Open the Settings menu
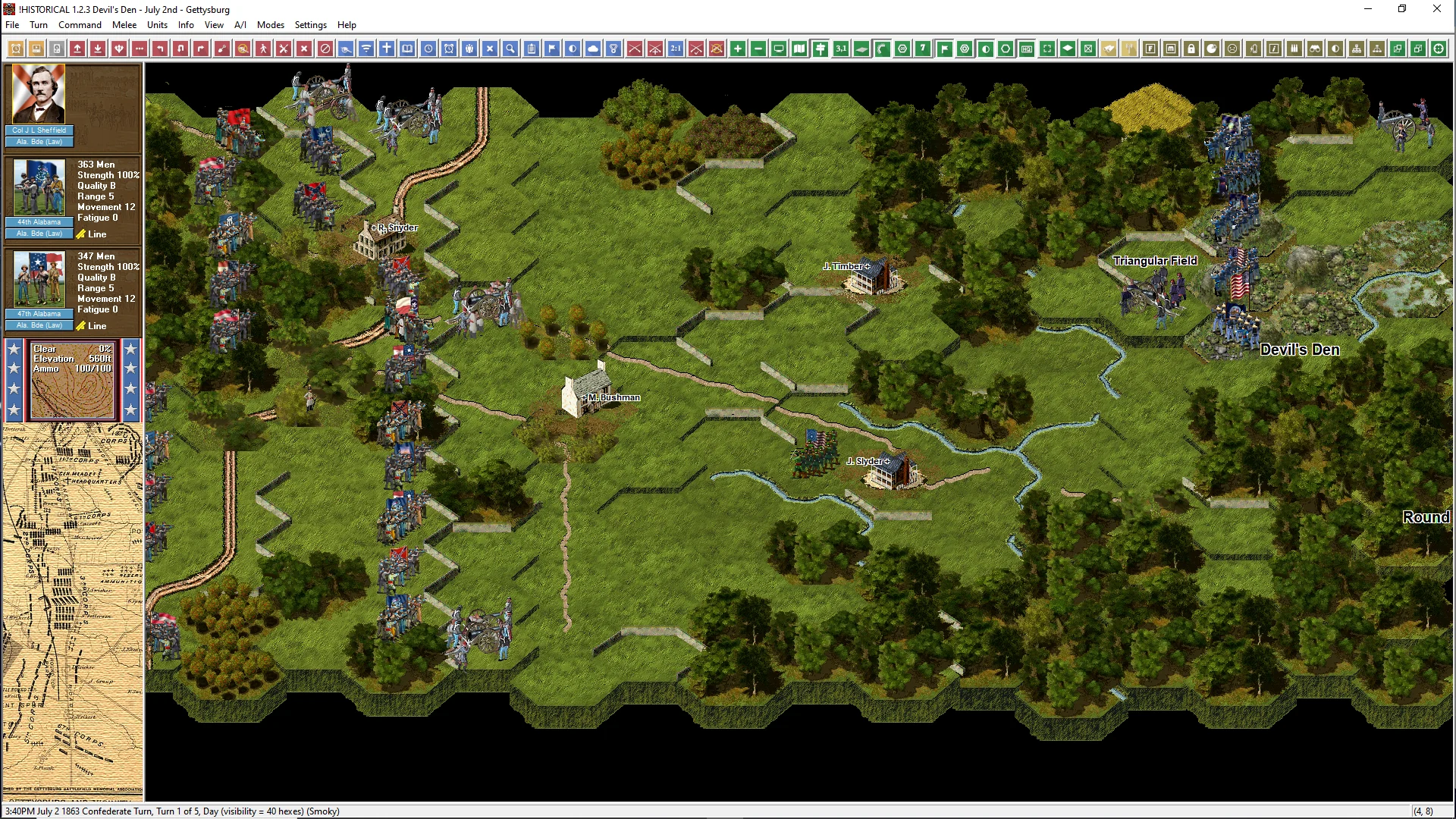Viewport: 1456px width, 819px height. pyautogui.click(x=310, y=25)
